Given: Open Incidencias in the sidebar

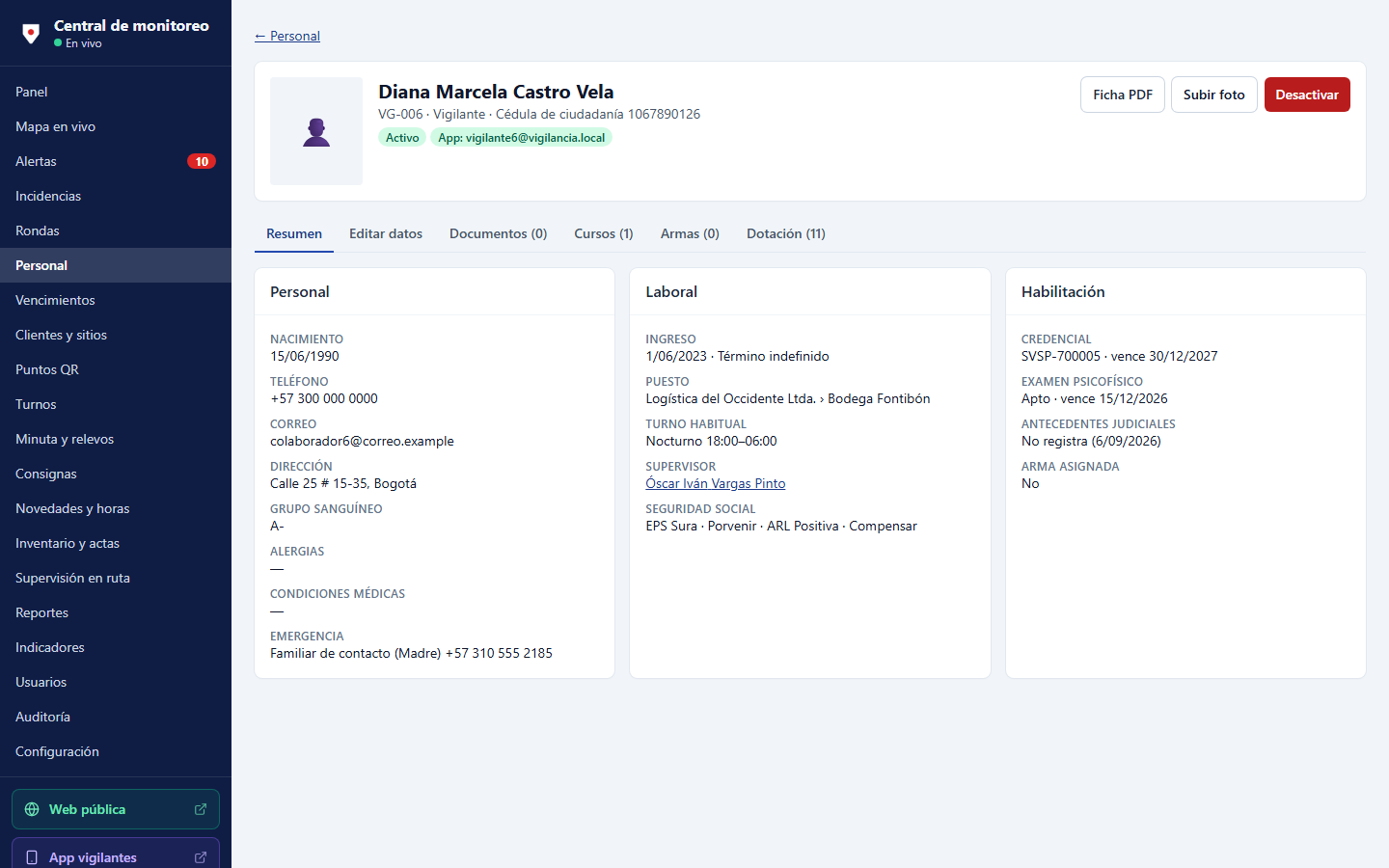Looking at the screenshot, I should 116,196.
